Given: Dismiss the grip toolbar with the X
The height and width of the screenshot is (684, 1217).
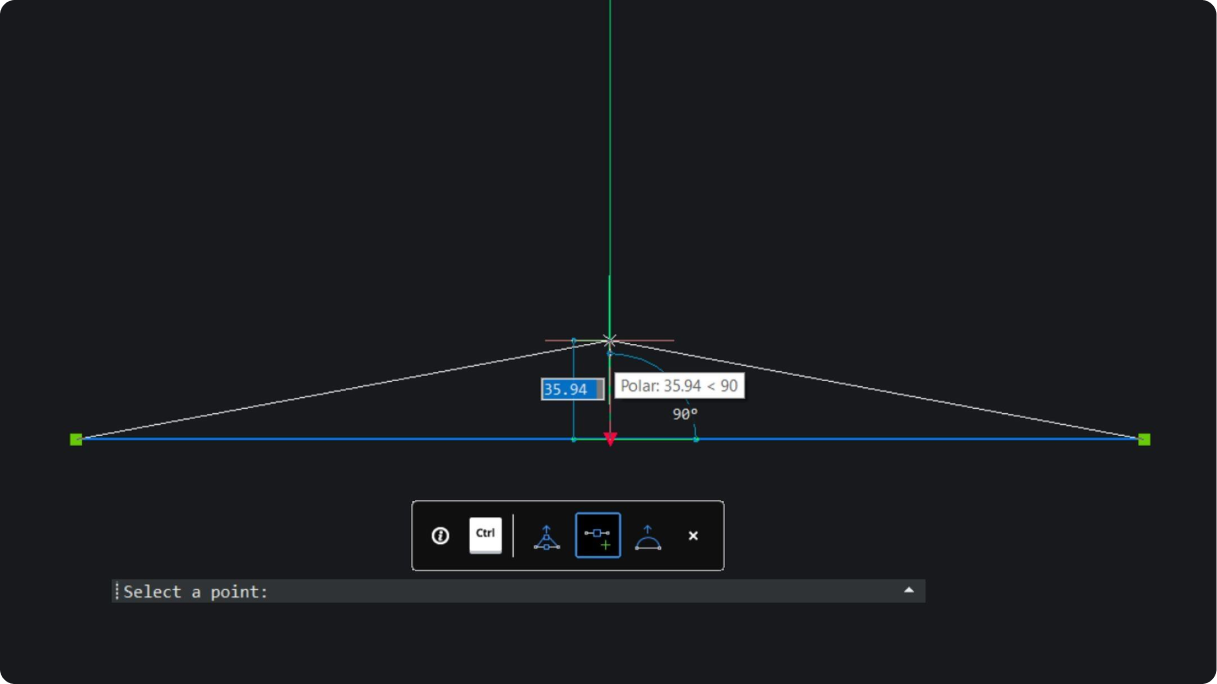Looking at the screenshot, I should tap(692, 536).
